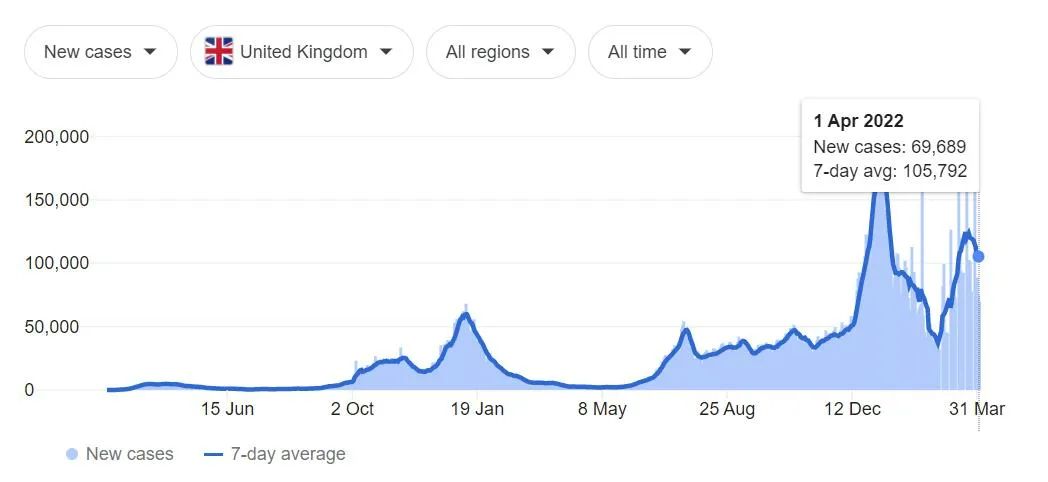The image size is (1048, 482).
Task: Click the 7-day average legend line
Action: 213,455
